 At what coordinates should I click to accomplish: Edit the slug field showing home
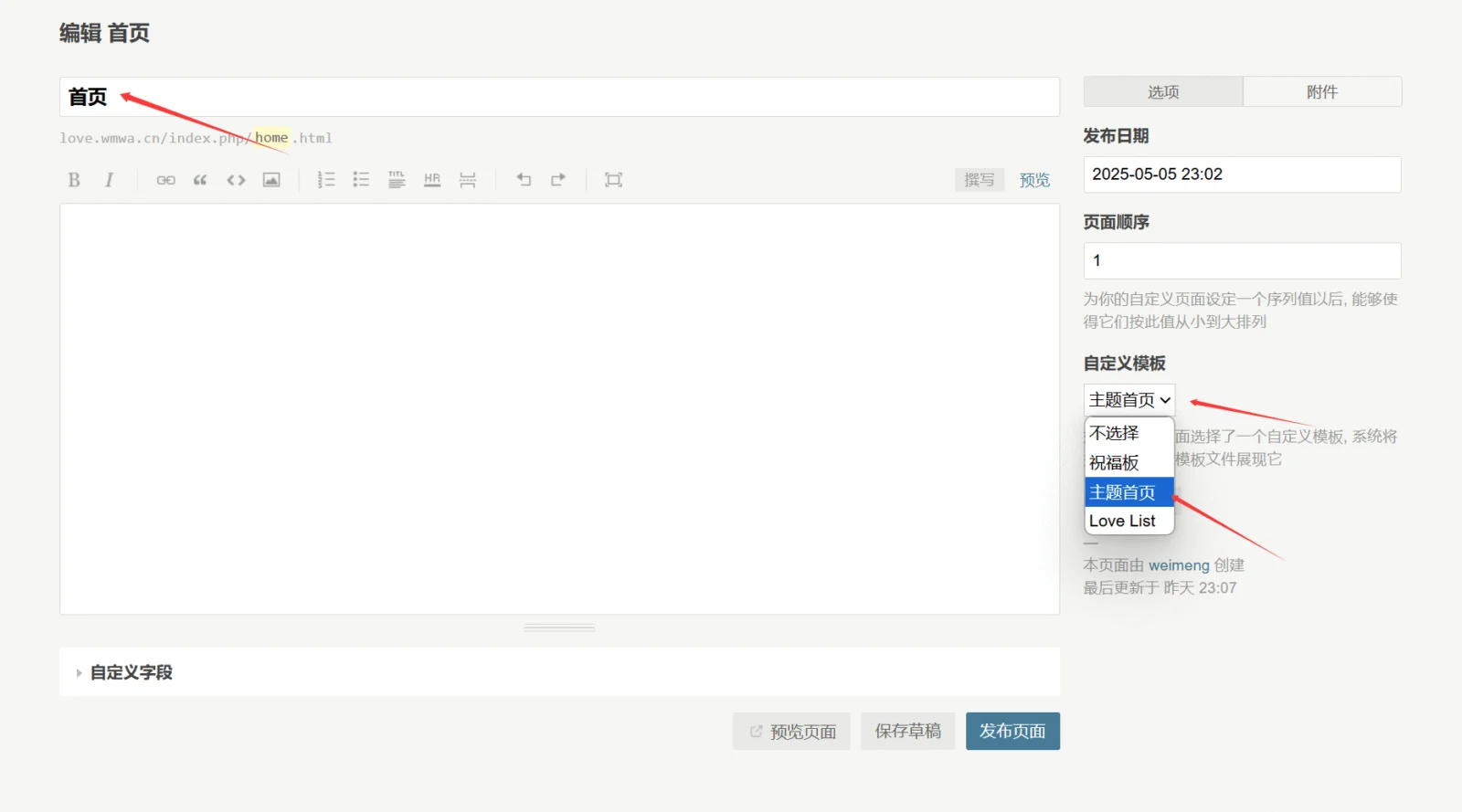click(271, 138)
